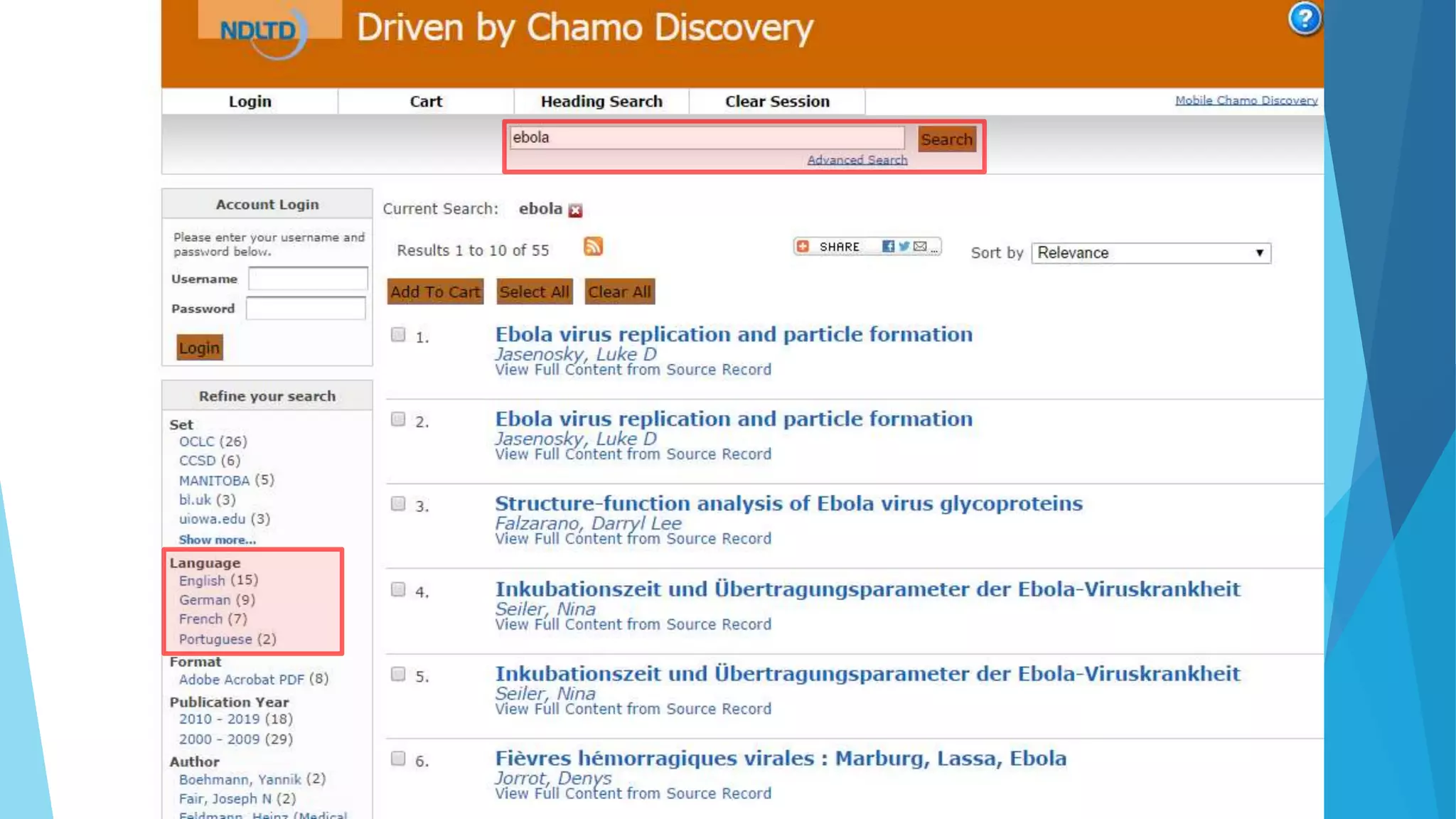Check the box for result 3
Screen dimensions: 1456x819
(398, 504)
